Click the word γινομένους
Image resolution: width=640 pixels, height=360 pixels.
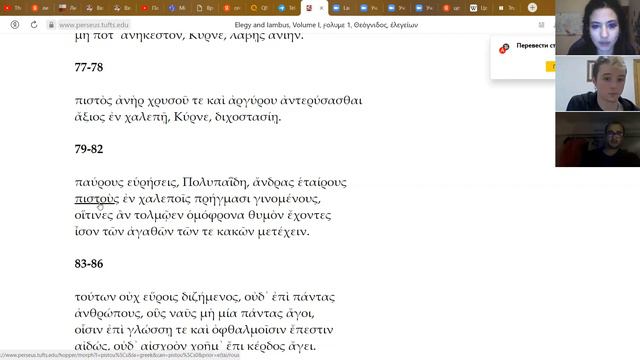coord(287,199)
